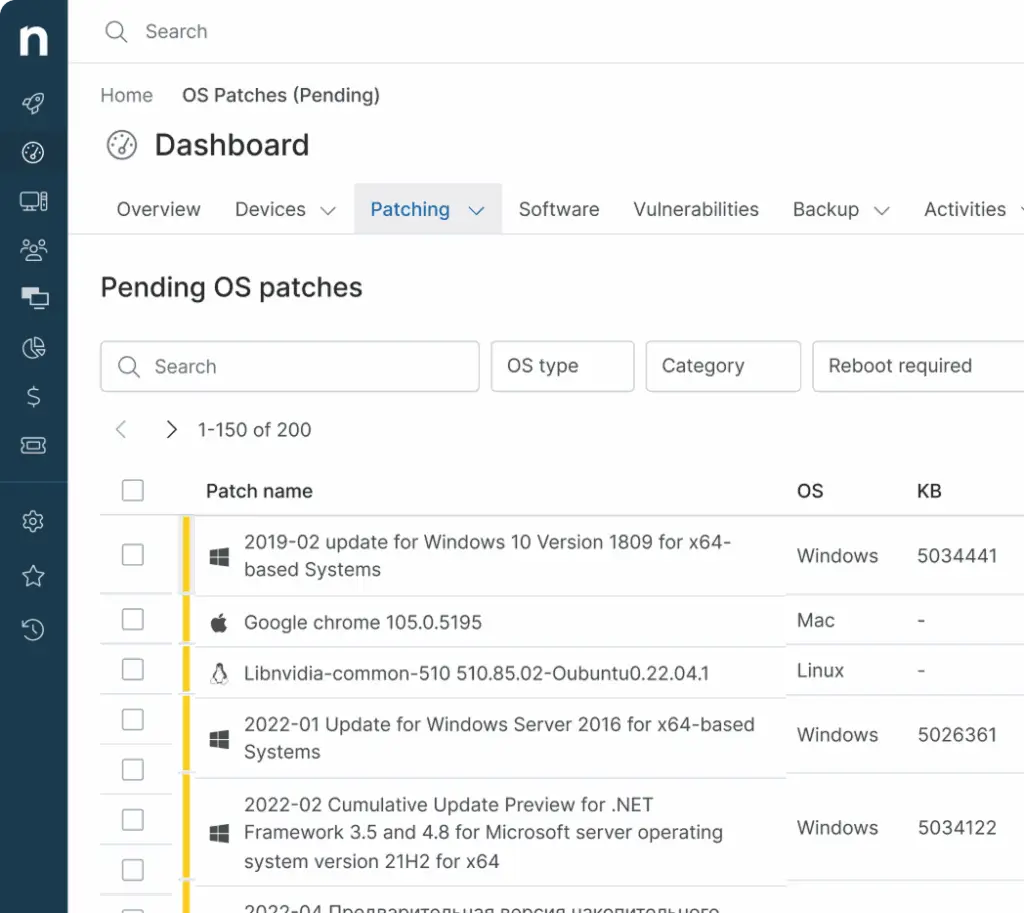
Task: Click the Windows logo on 2019-02 update row
Action: (x=219, y=557)
